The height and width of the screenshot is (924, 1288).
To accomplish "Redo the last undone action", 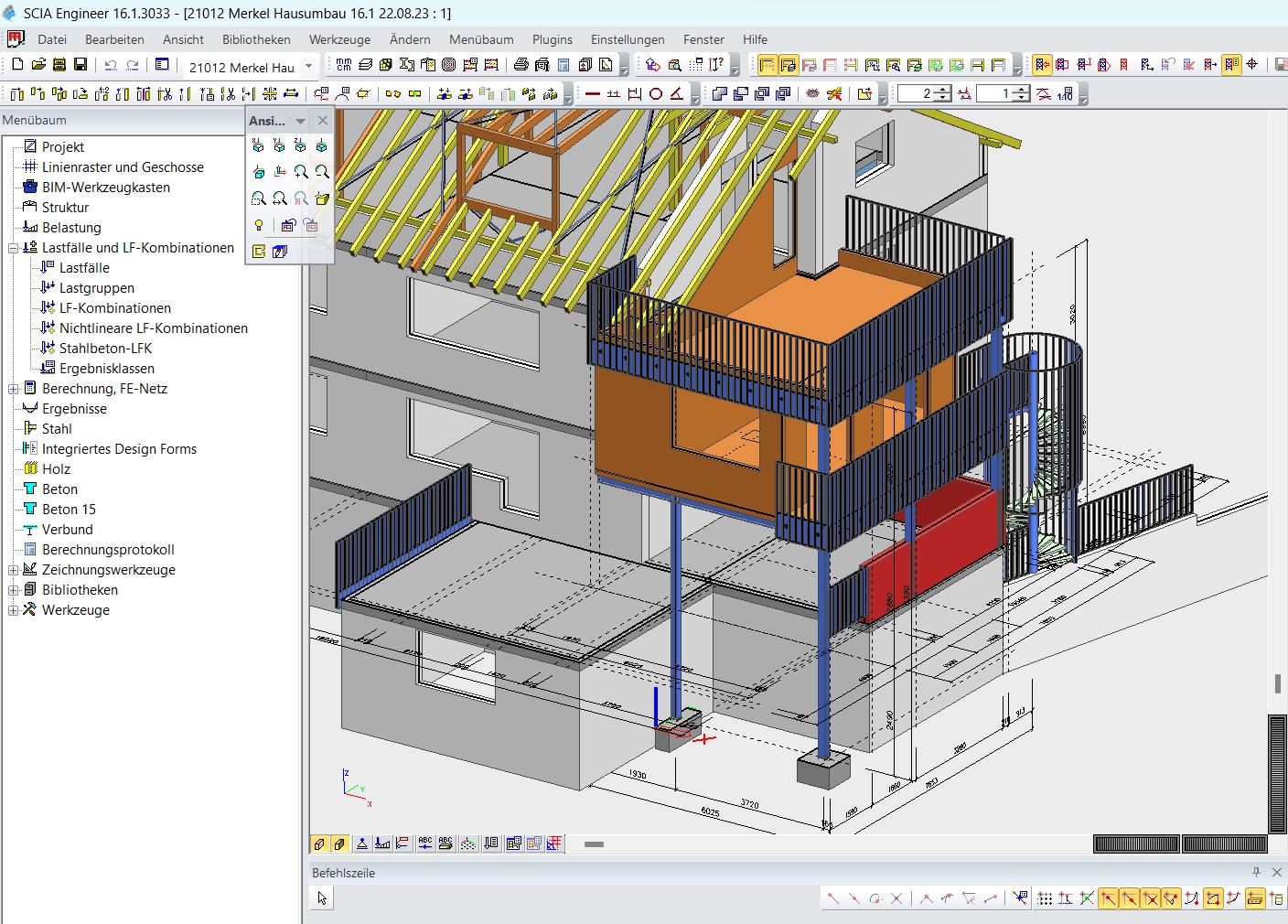I will click(x=133, y=65).
